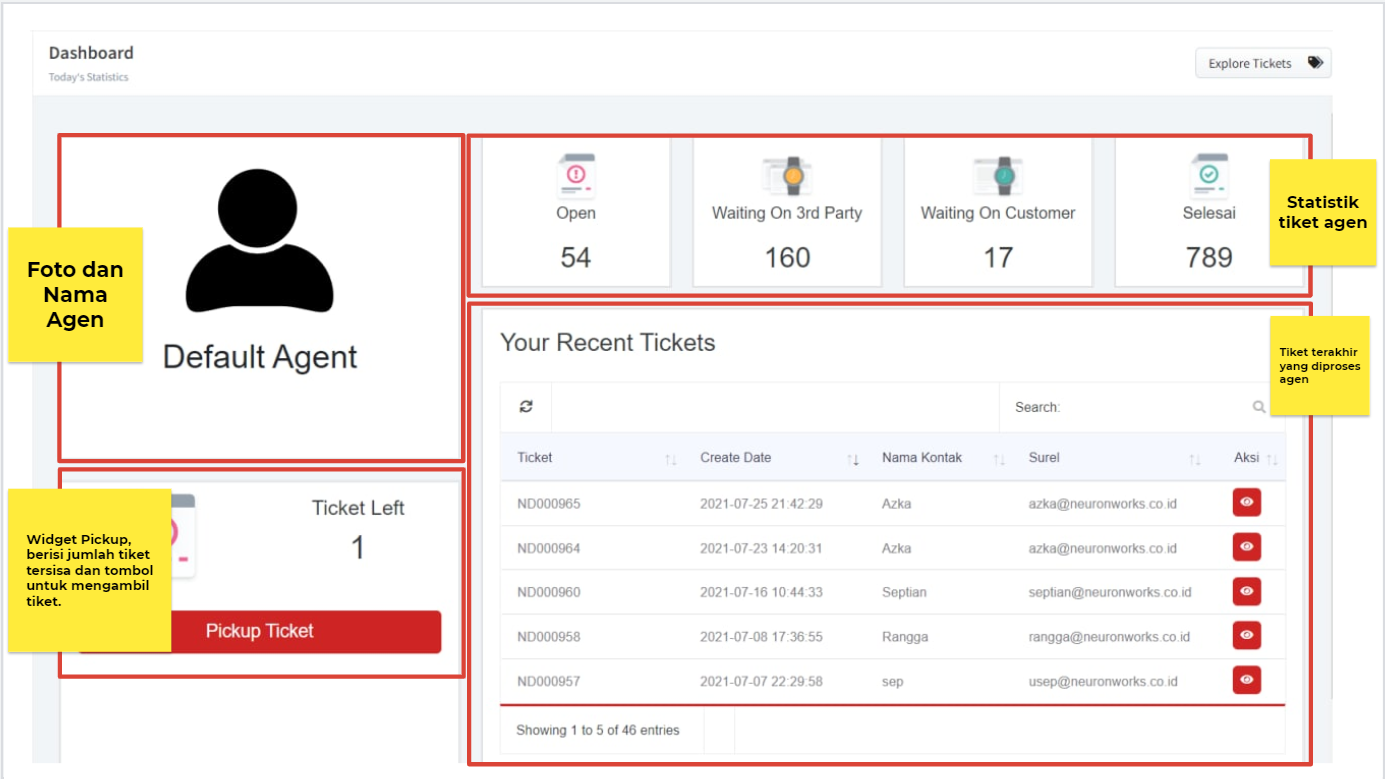Sort table by Nama Kontak column
Image resolution: width=1385 pixels, height=779 pixels.
(998, 459)
